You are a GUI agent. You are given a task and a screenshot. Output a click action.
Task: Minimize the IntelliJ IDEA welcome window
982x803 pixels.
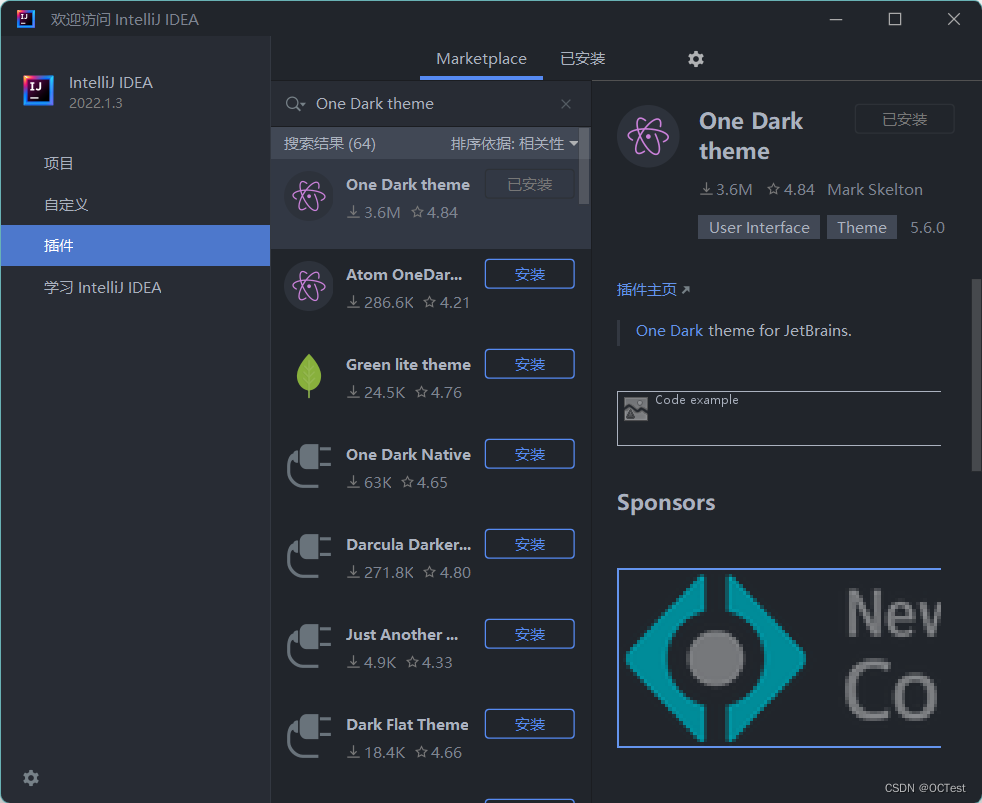tap(836, 19)
